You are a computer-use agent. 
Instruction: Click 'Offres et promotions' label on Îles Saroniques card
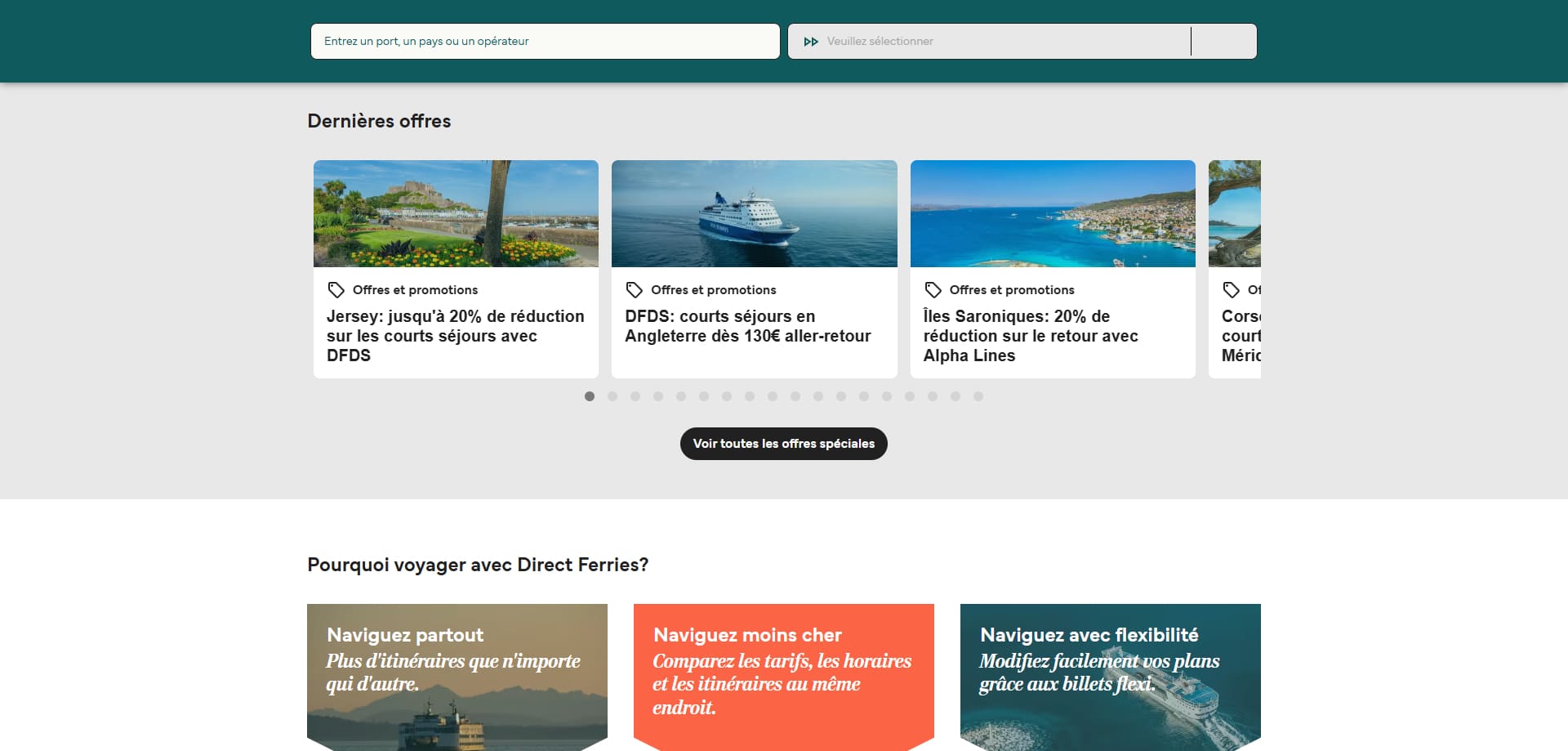1012,290
